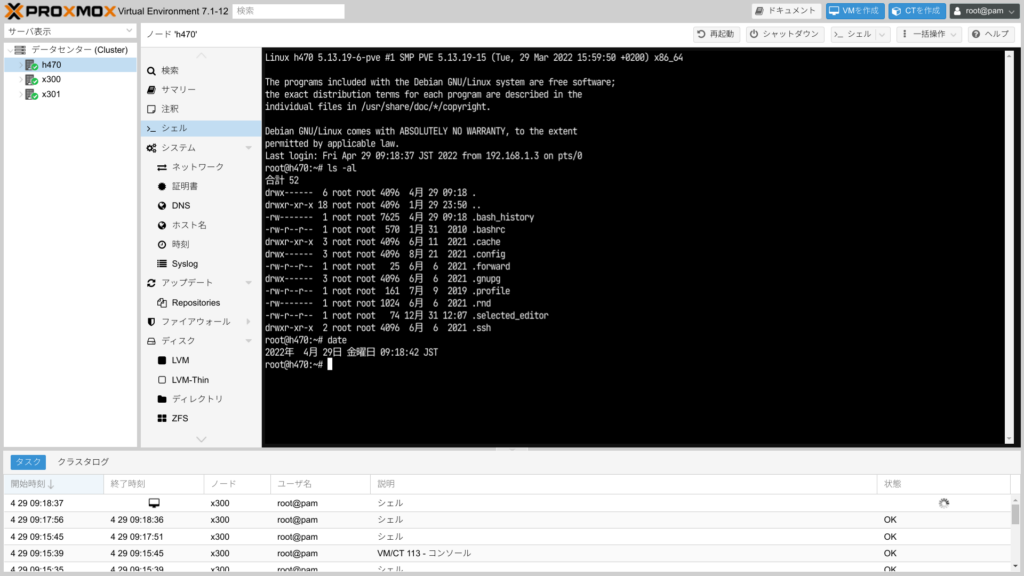Expand the x300 tree node arrow
Viewport: 1024px width, 576px height.
20,79
